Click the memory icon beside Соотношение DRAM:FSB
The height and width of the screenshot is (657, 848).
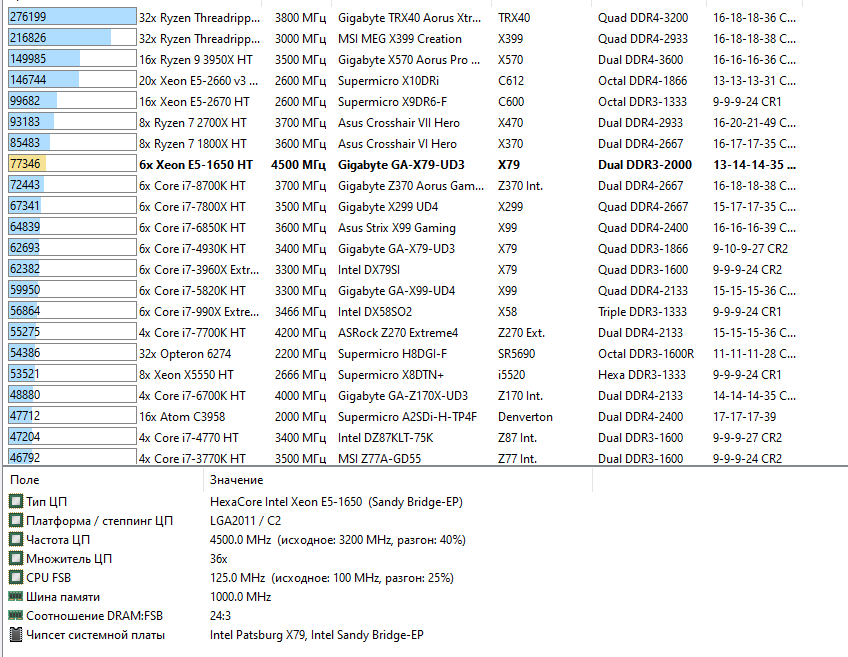click(x=16, y=615)
